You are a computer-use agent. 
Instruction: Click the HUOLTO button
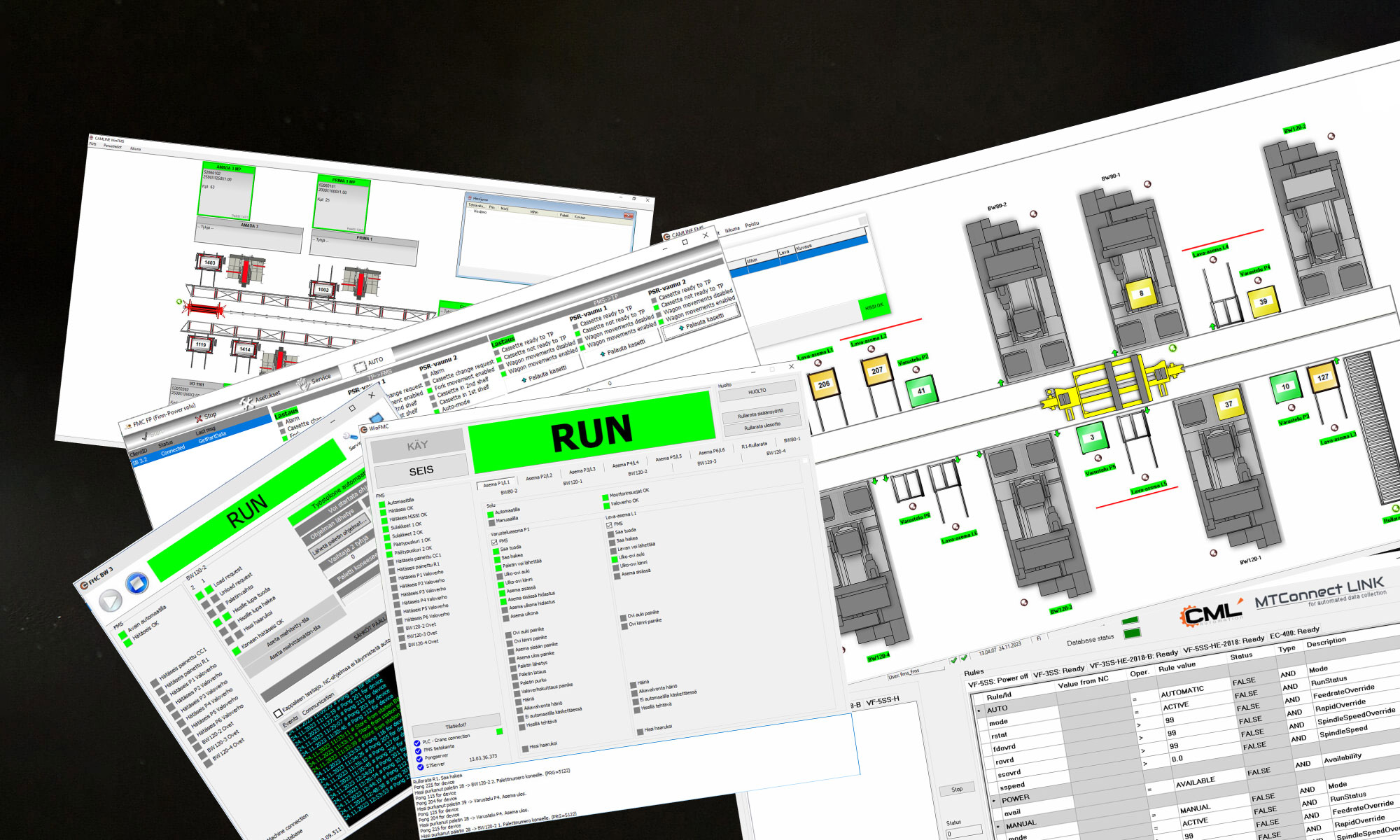click(x=757, y=391)
